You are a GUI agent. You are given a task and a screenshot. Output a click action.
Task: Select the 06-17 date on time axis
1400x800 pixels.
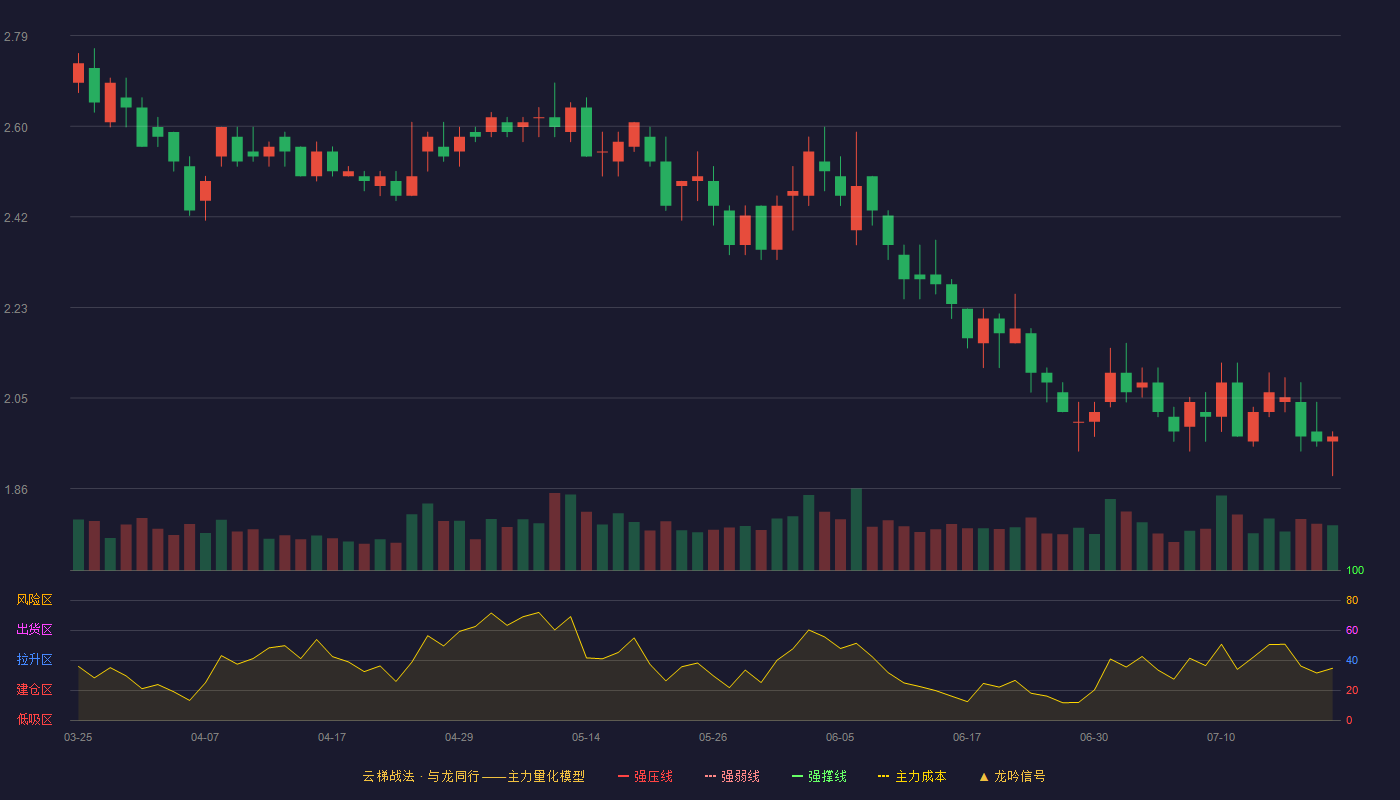pyautogui.click(x=967, y=737)
